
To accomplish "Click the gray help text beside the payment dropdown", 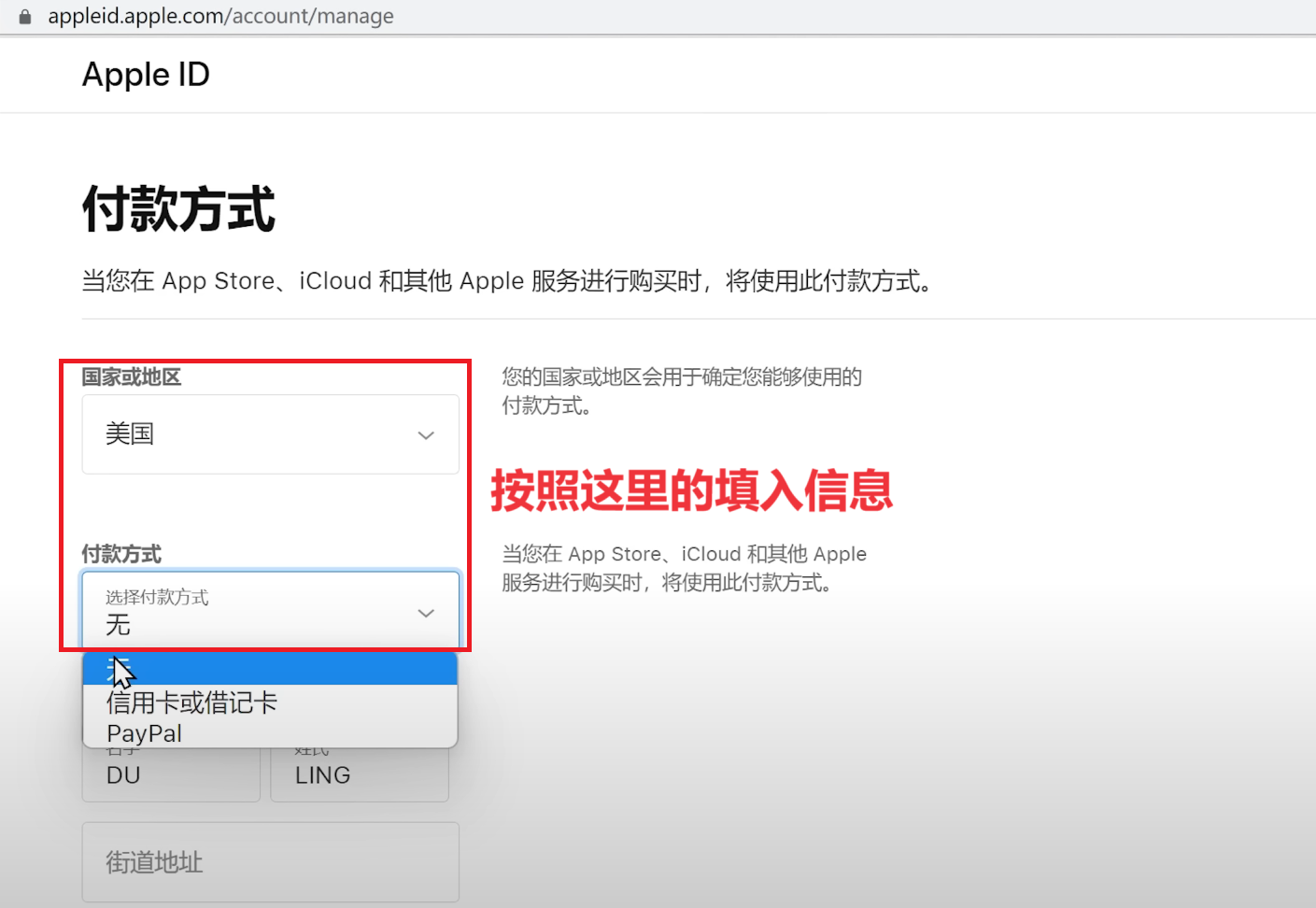I will (684, 568).
